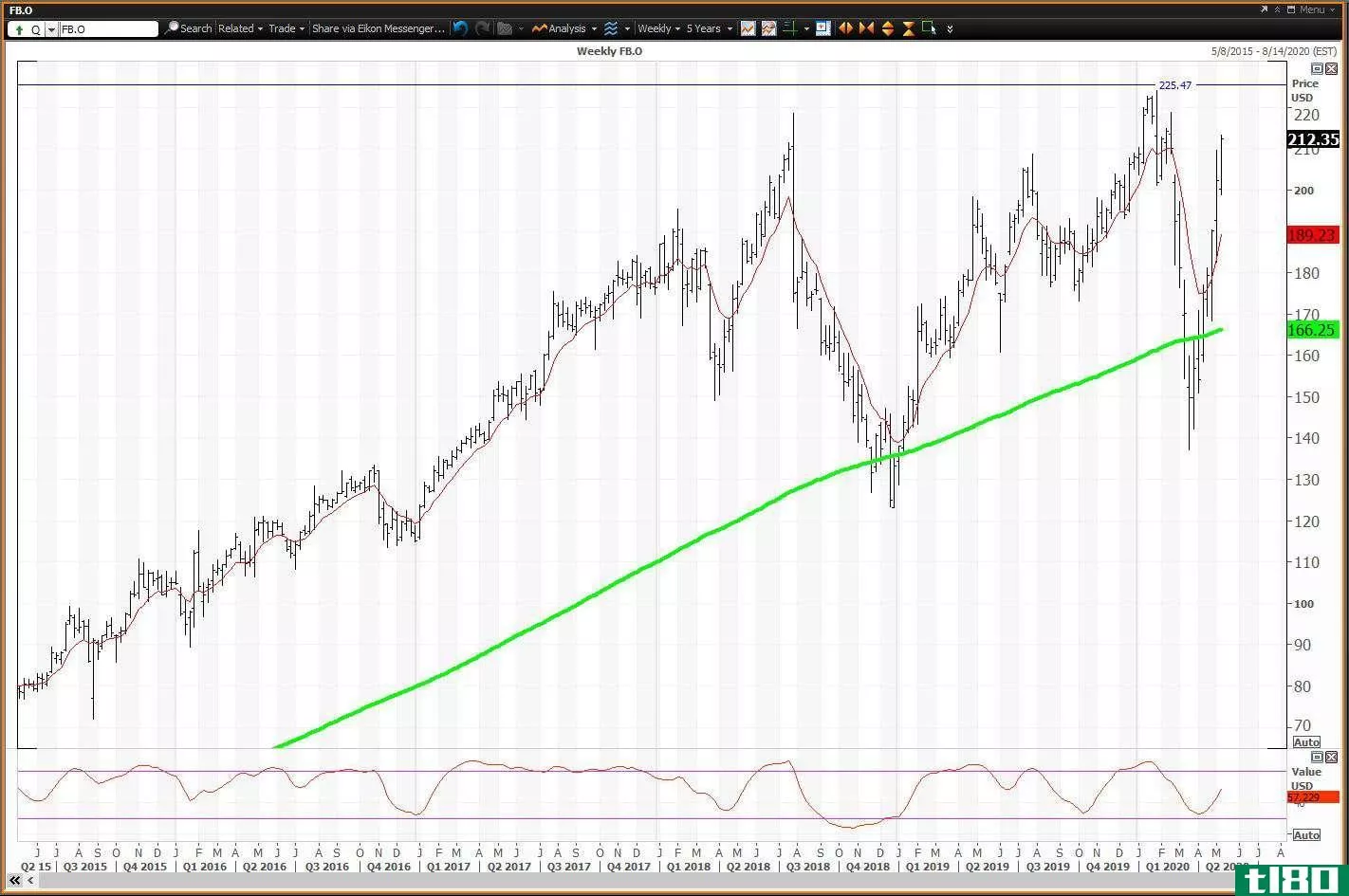
Task: Toggle Auto scale on Value axis
Action: (x=1305, y=835)
